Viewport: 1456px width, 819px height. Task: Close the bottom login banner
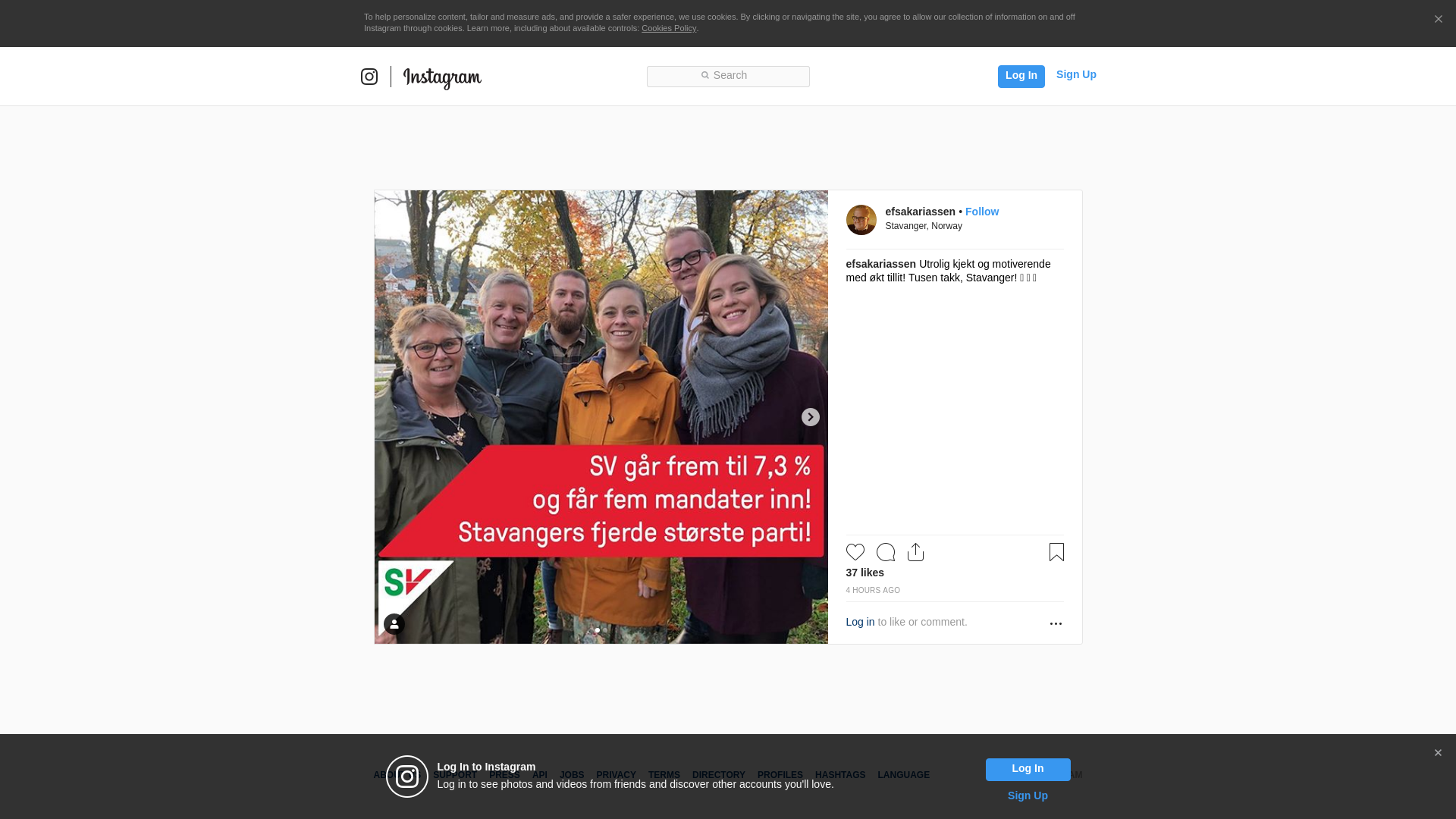(x=1438, y=753)
